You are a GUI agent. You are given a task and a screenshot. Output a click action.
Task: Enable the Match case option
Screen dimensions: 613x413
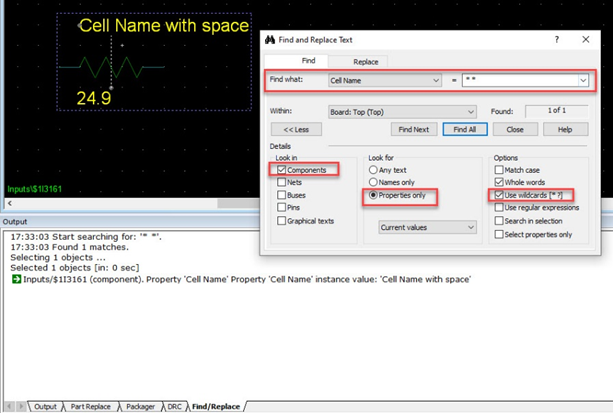(x=499, y=170)
